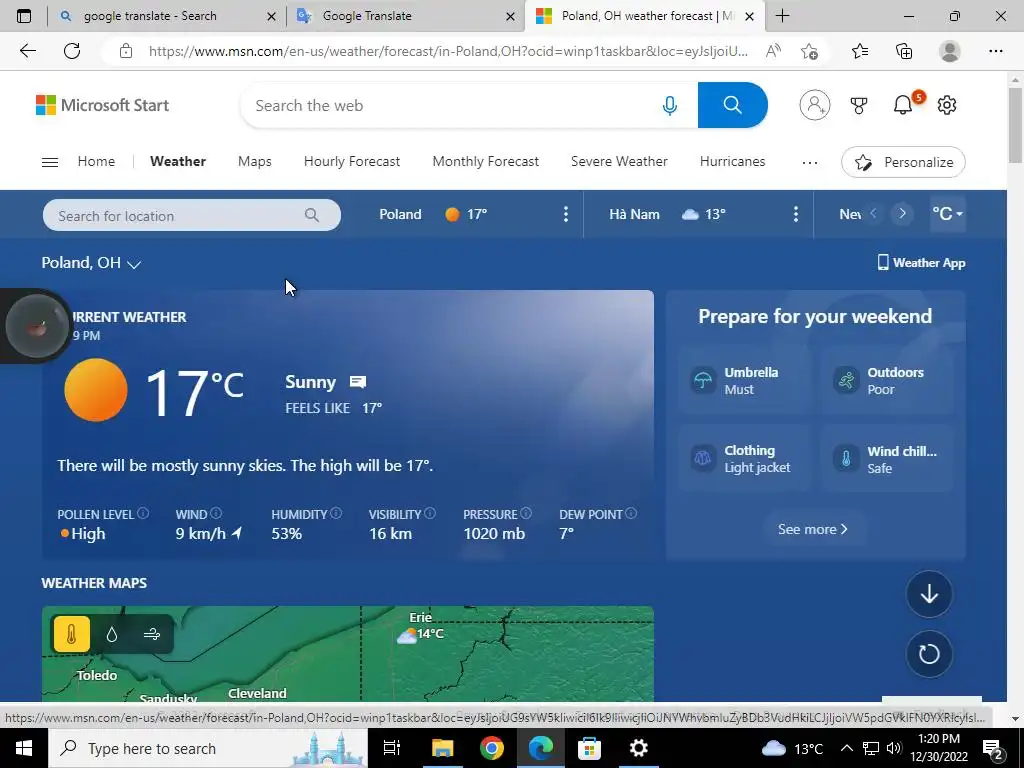The width and height of the screenshot is (1024, 768).
Task: Open Hurricanes nav item
Action: click(x=732, y=161)
